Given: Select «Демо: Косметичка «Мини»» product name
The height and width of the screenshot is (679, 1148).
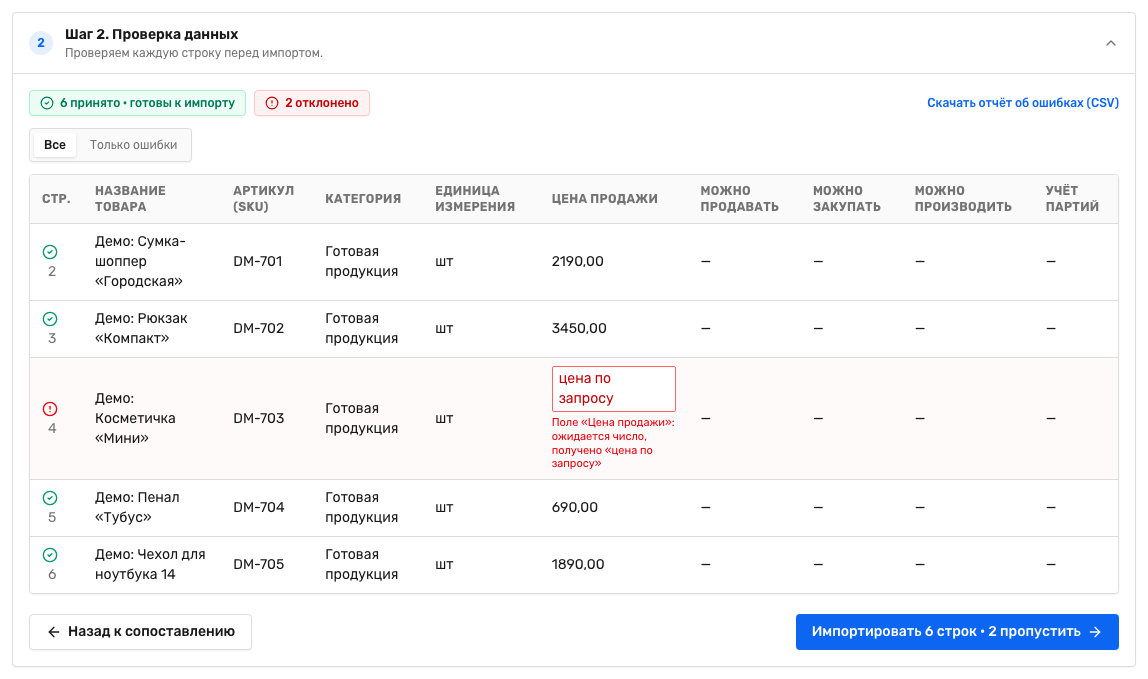Looking at the screenshot, I should click(135, 418).
